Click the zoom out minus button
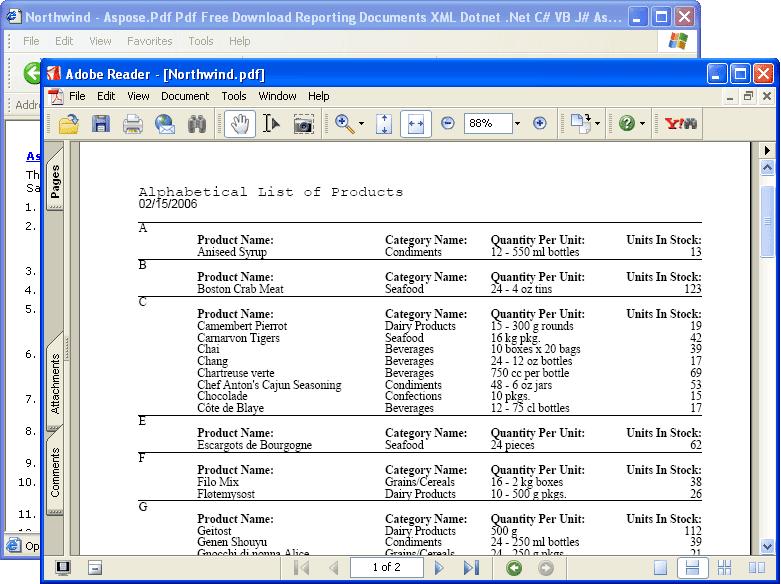The height and width of the screenshot is (584, 781). pos(448,123)
